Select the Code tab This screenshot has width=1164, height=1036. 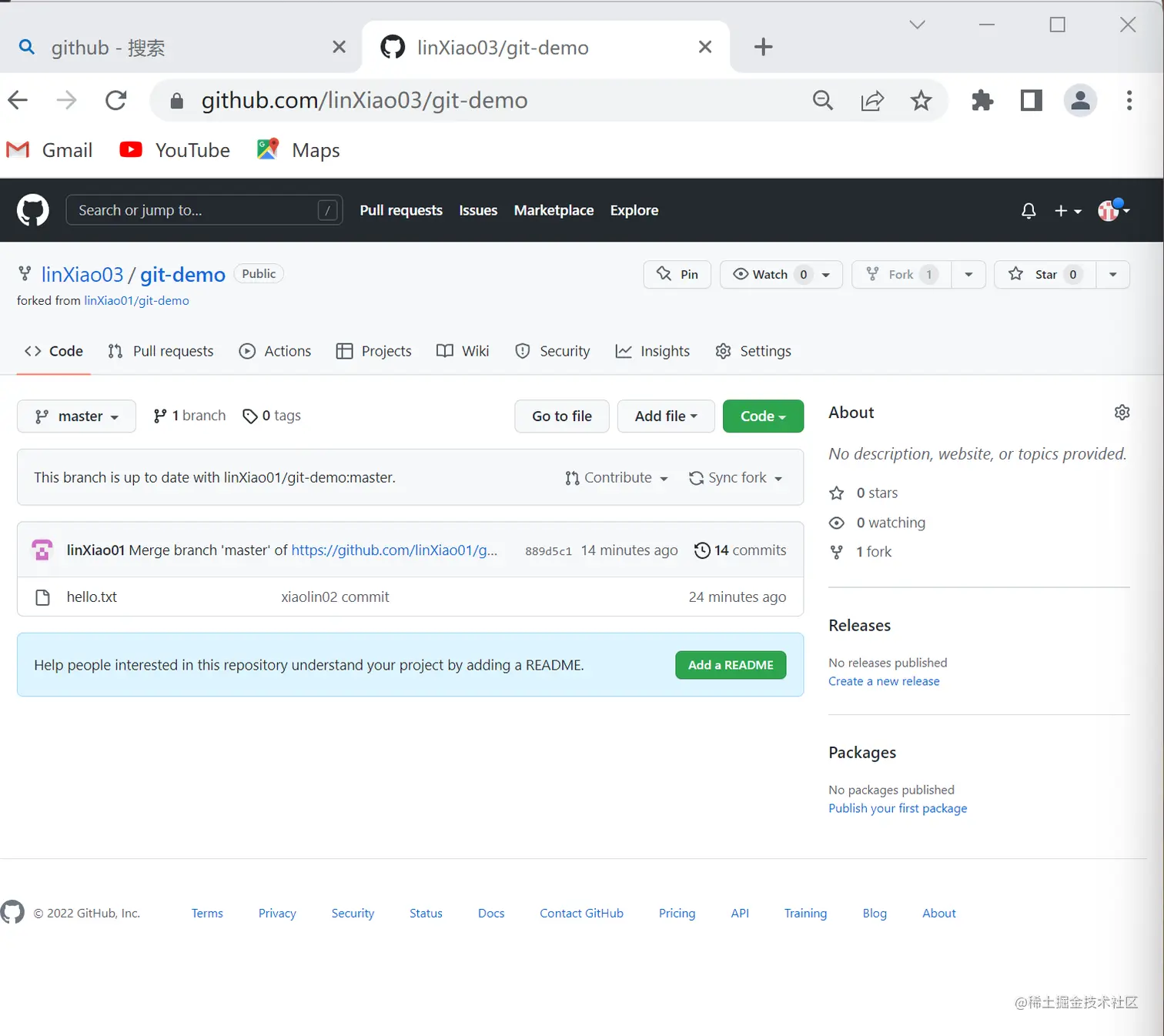point(54,351)
